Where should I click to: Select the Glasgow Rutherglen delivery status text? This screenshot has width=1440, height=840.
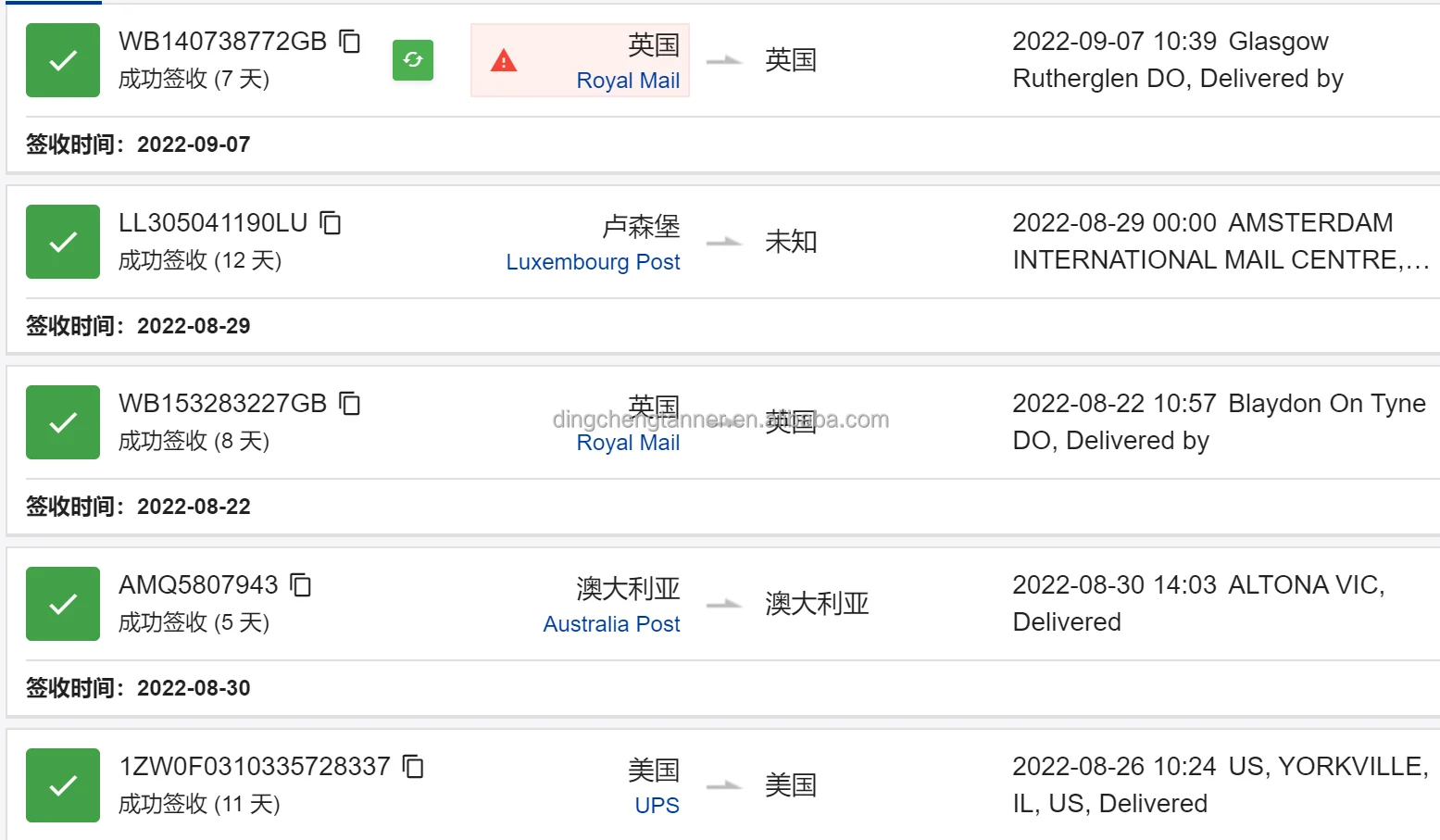[x=1177, y=60]
